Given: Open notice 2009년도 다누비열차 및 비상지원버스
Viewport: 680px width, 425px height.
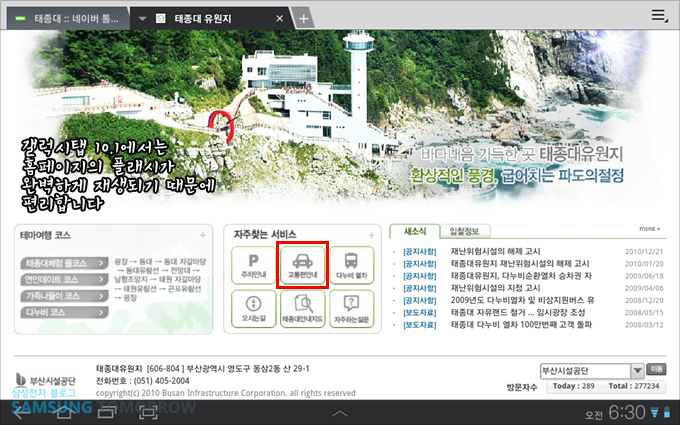Looking at the screenshot, I should click(523, 300).
